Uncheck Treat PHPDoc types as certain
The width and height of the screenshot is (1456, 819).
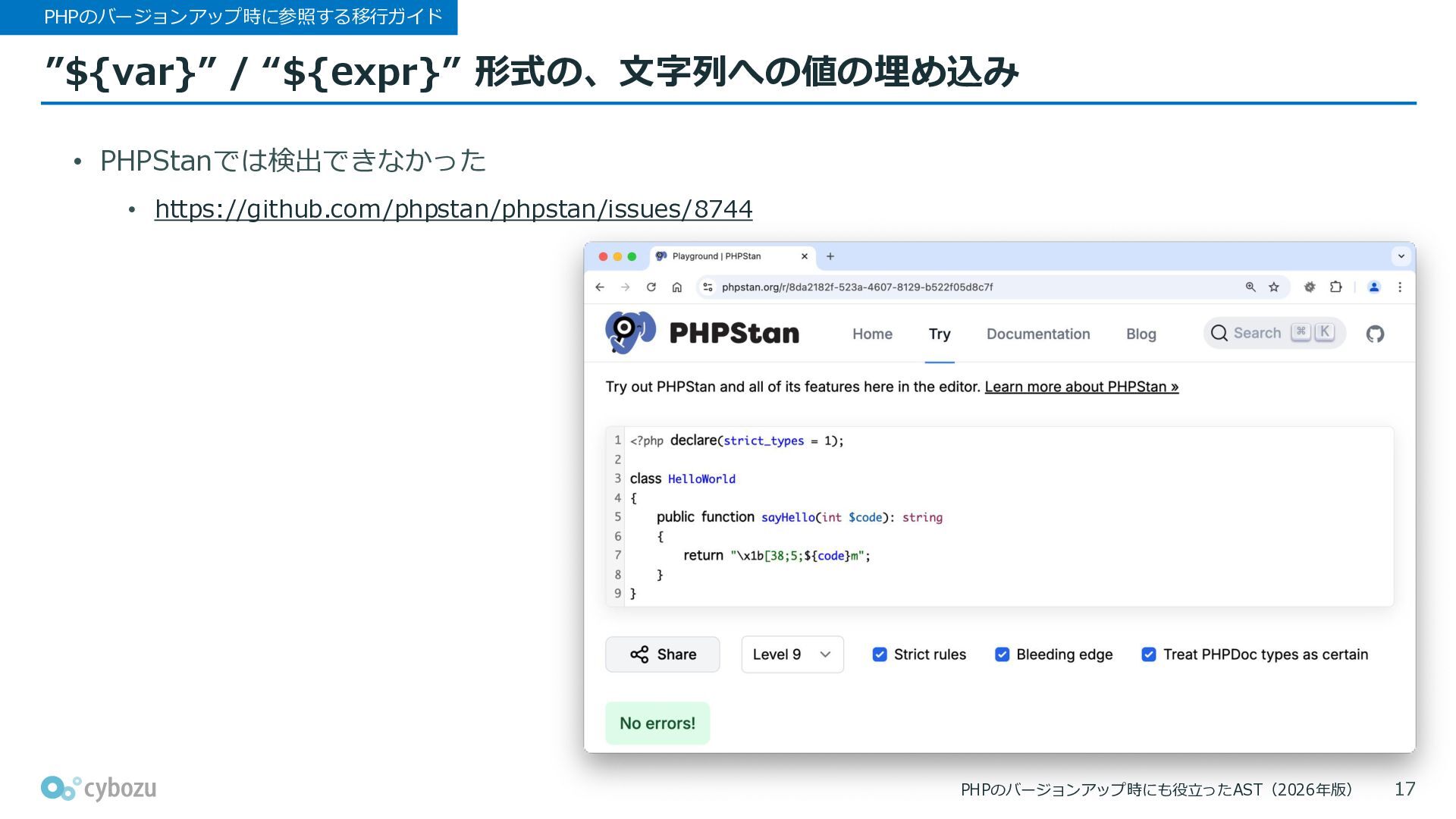1149,654
